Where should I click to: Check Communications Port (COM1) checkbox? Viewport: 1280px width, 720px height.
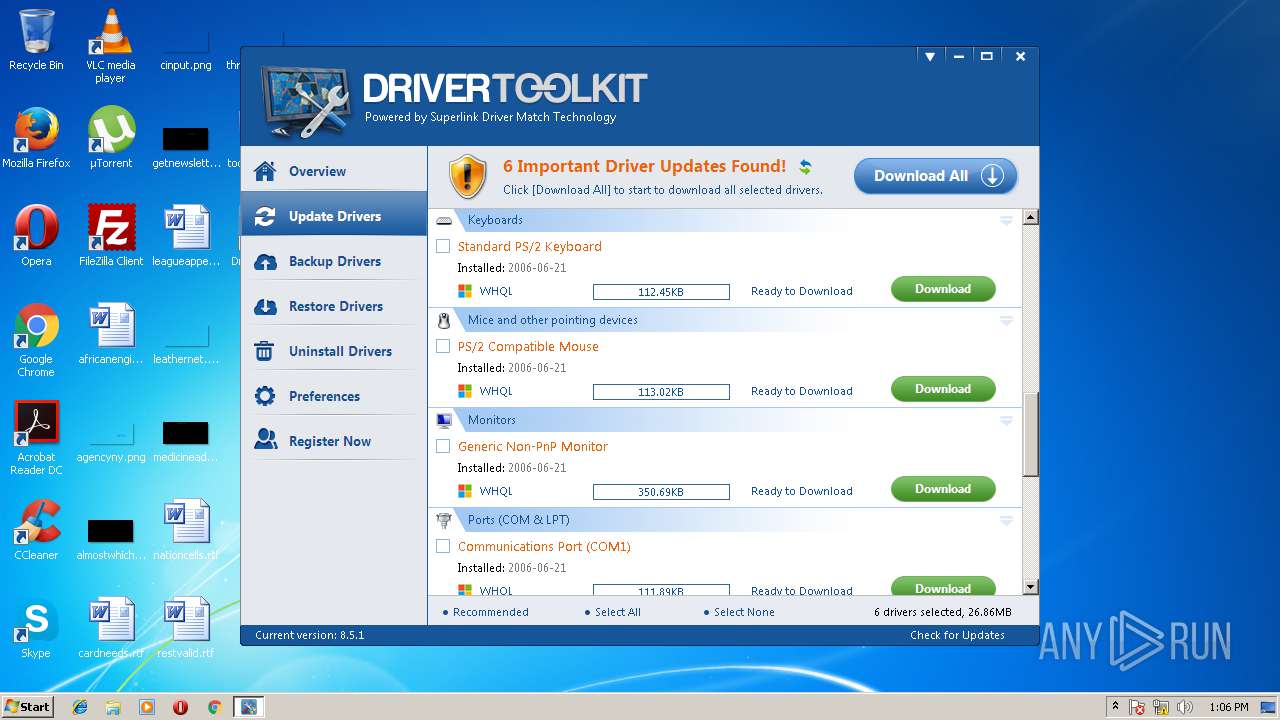pos(443,546)
